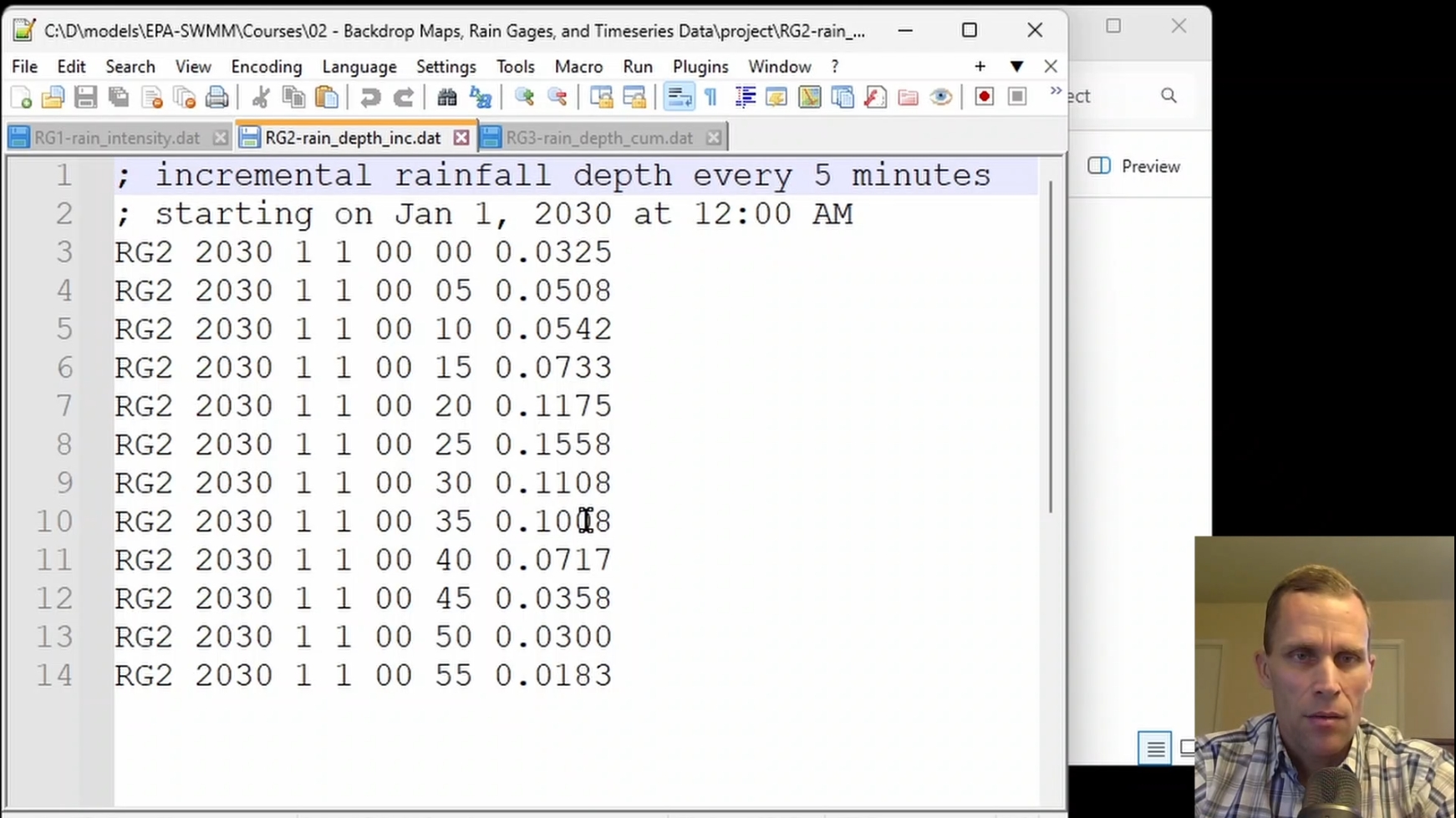Click the New file toolbar icon
Viewport: 1456px width, 818px height.
click(22, 98)
